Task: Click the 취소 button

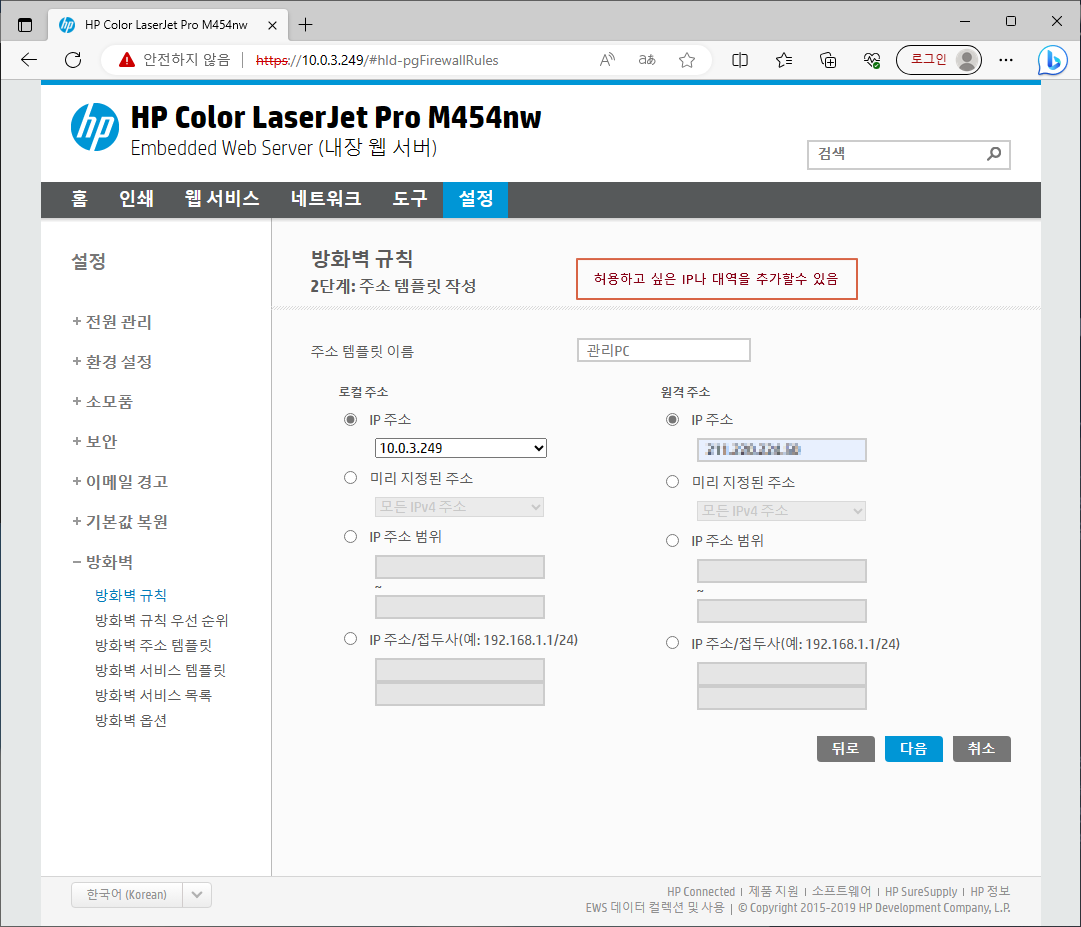Action: [x=982, y=748]
